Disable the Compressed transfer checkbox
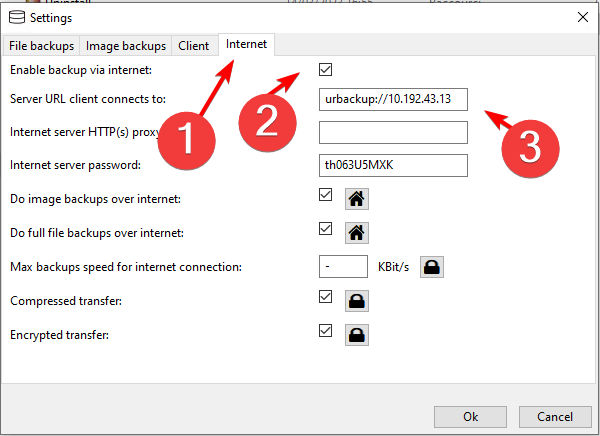The image size is (600, 436). click(x=325, y=297)
